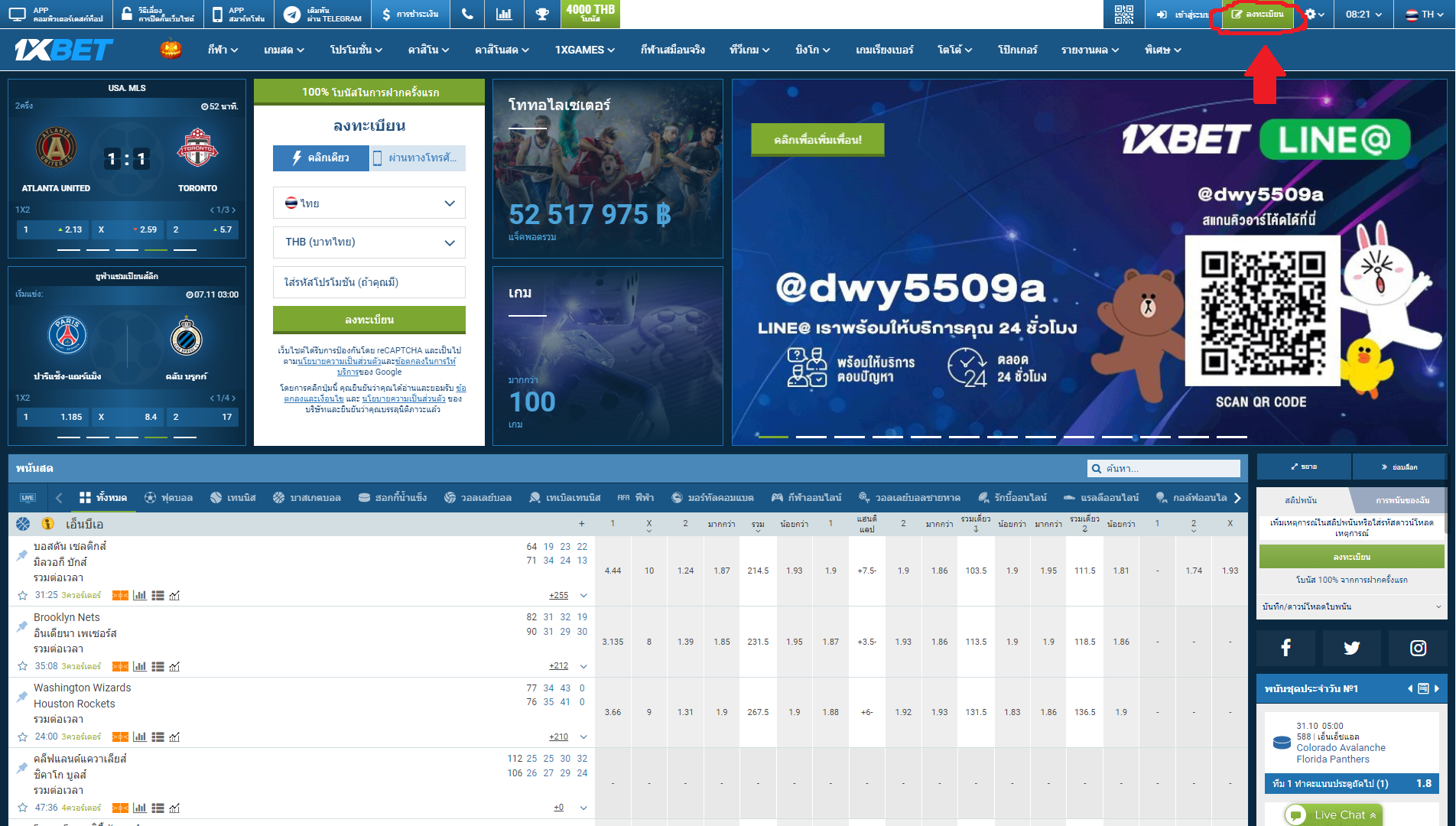
Task: Click the ขยาย expand bet slip button
Action: coord(1304,467)
